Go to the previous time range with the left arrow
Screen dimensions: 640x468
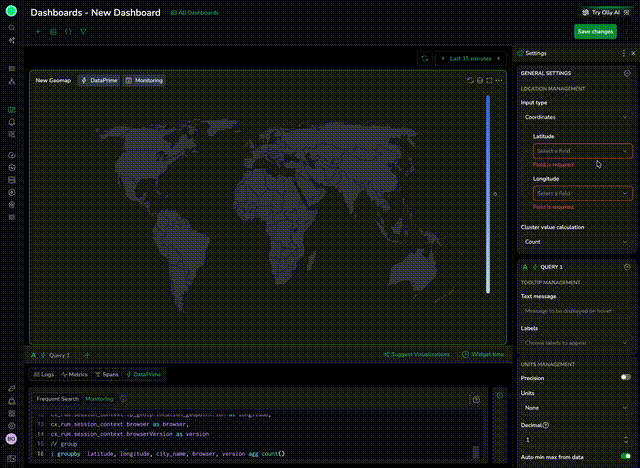[443, 59]
